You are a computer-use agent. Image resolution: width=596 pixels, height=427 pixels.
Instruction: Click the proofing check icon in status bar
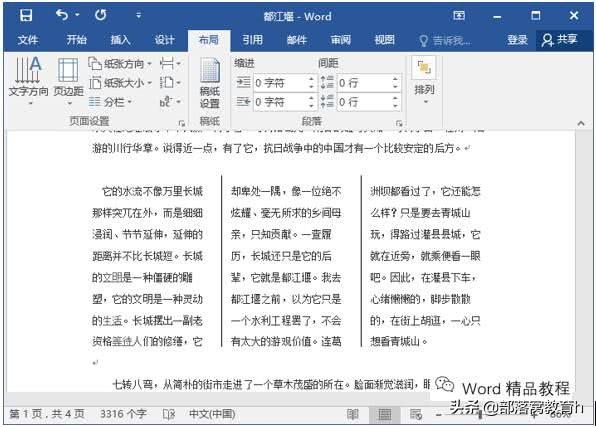pos(169,414)
